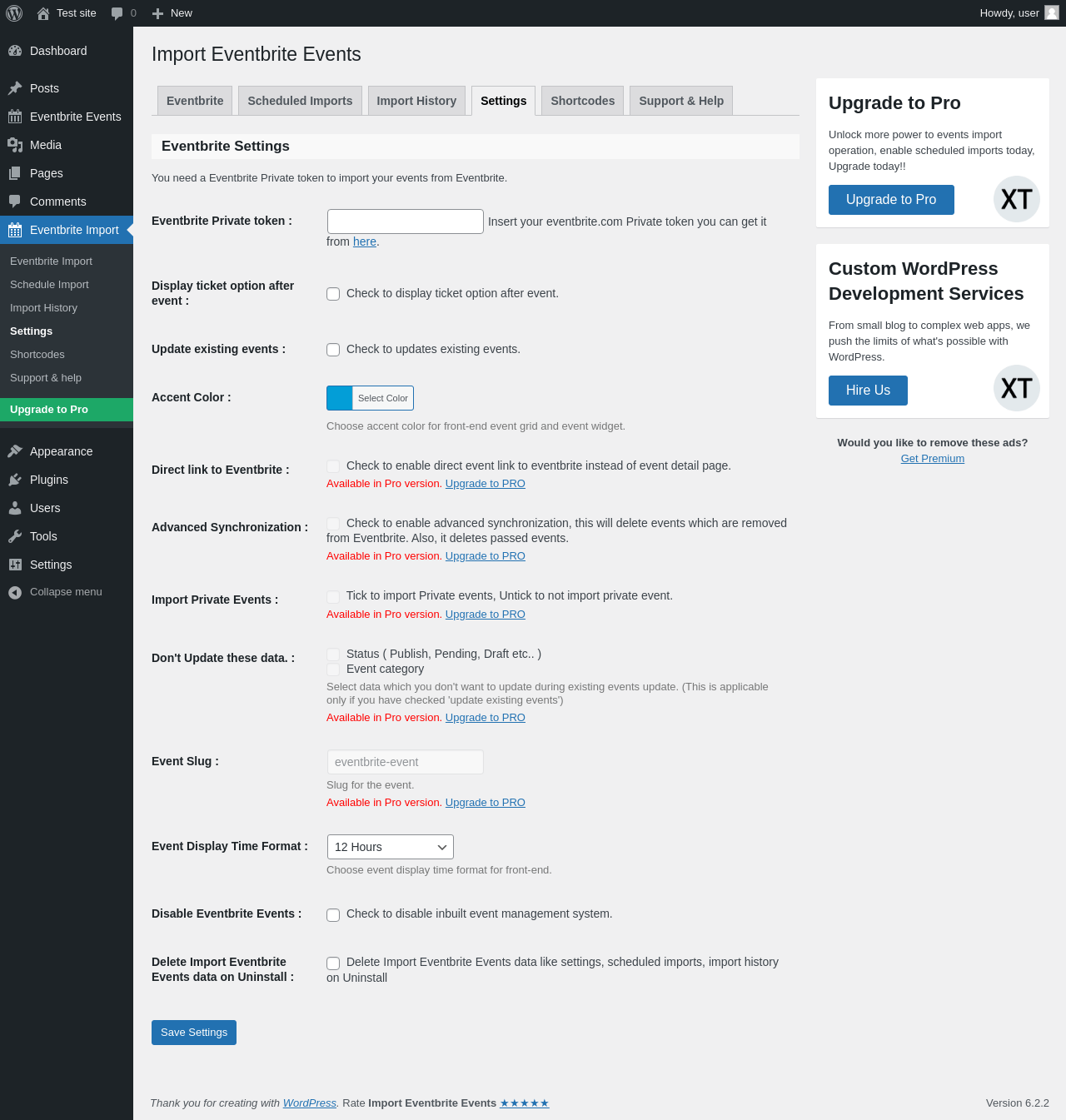This screenshot has height=1120, width=1066.
Task: Click Upgrade to PRO link under Import Private Events
Action: click(x=486, y=615)
